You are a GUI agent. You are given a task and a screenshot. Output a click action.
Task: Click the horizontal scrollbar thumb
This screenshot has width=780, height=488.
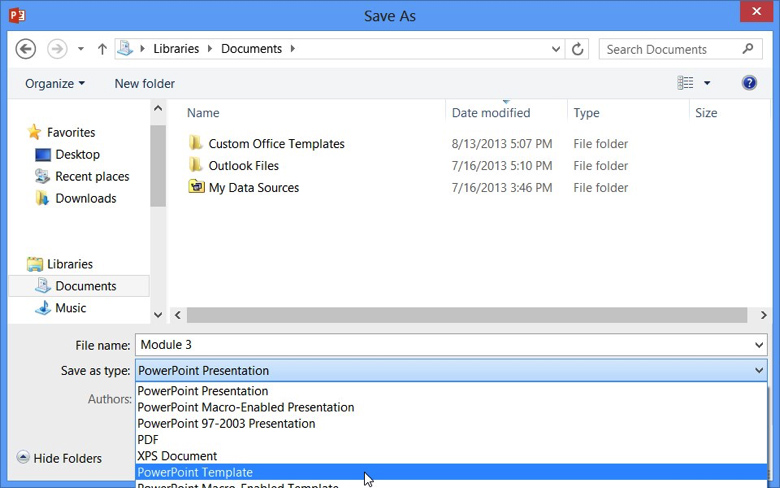[467, 315]
